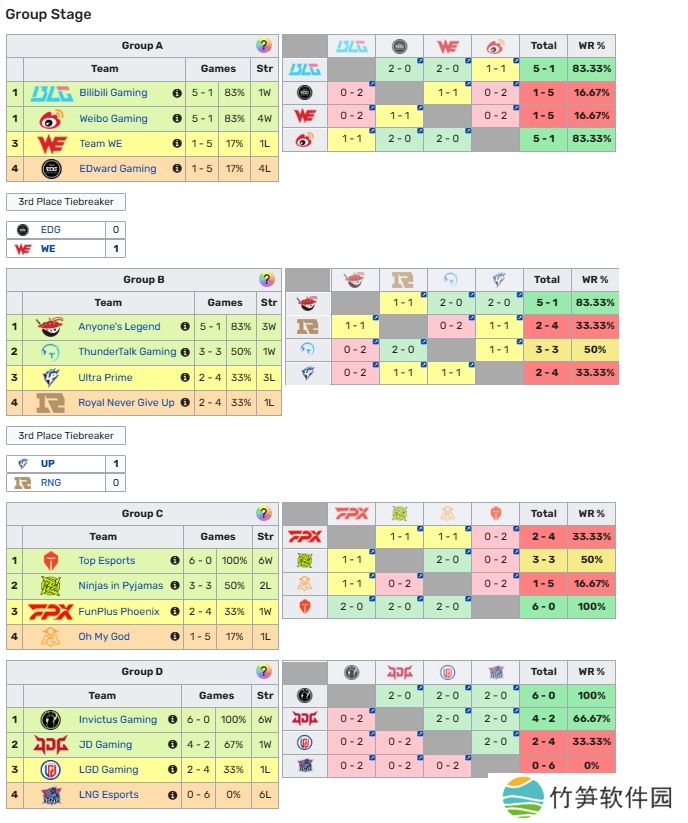
Task: Click the help icon in Group D header
Action: coord(264,672)
